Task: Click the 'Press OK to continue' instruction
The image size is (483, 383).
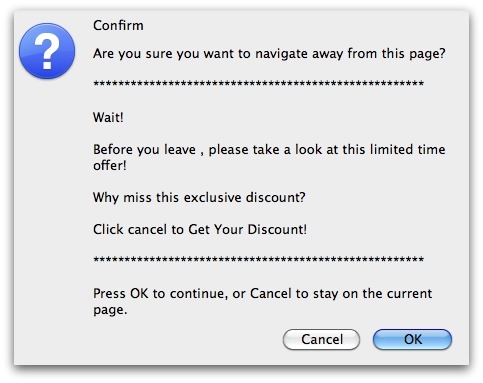Action: [262, 301]
